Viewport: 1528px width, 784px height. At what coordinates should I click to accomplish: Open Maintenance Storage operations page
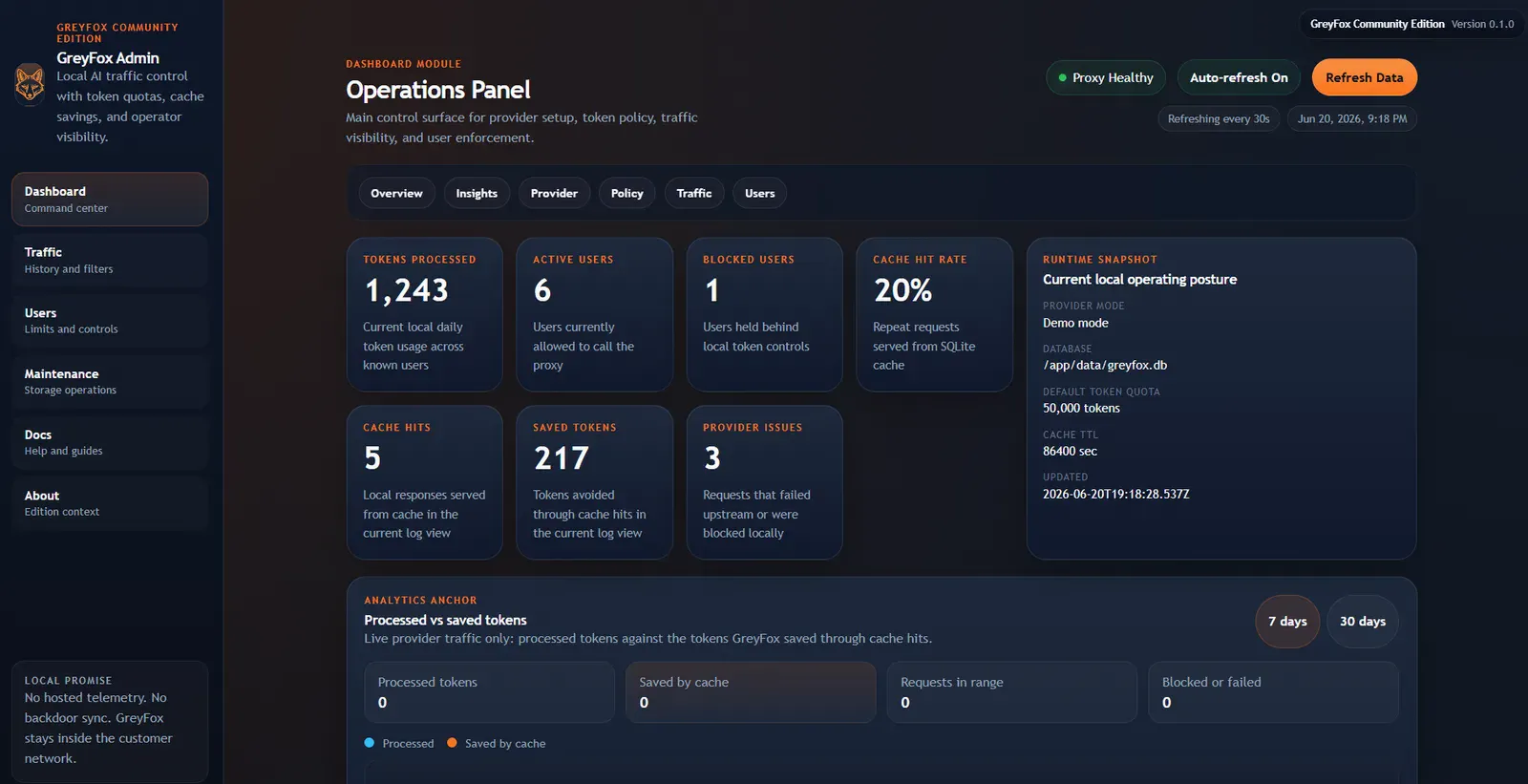point(110,382)
